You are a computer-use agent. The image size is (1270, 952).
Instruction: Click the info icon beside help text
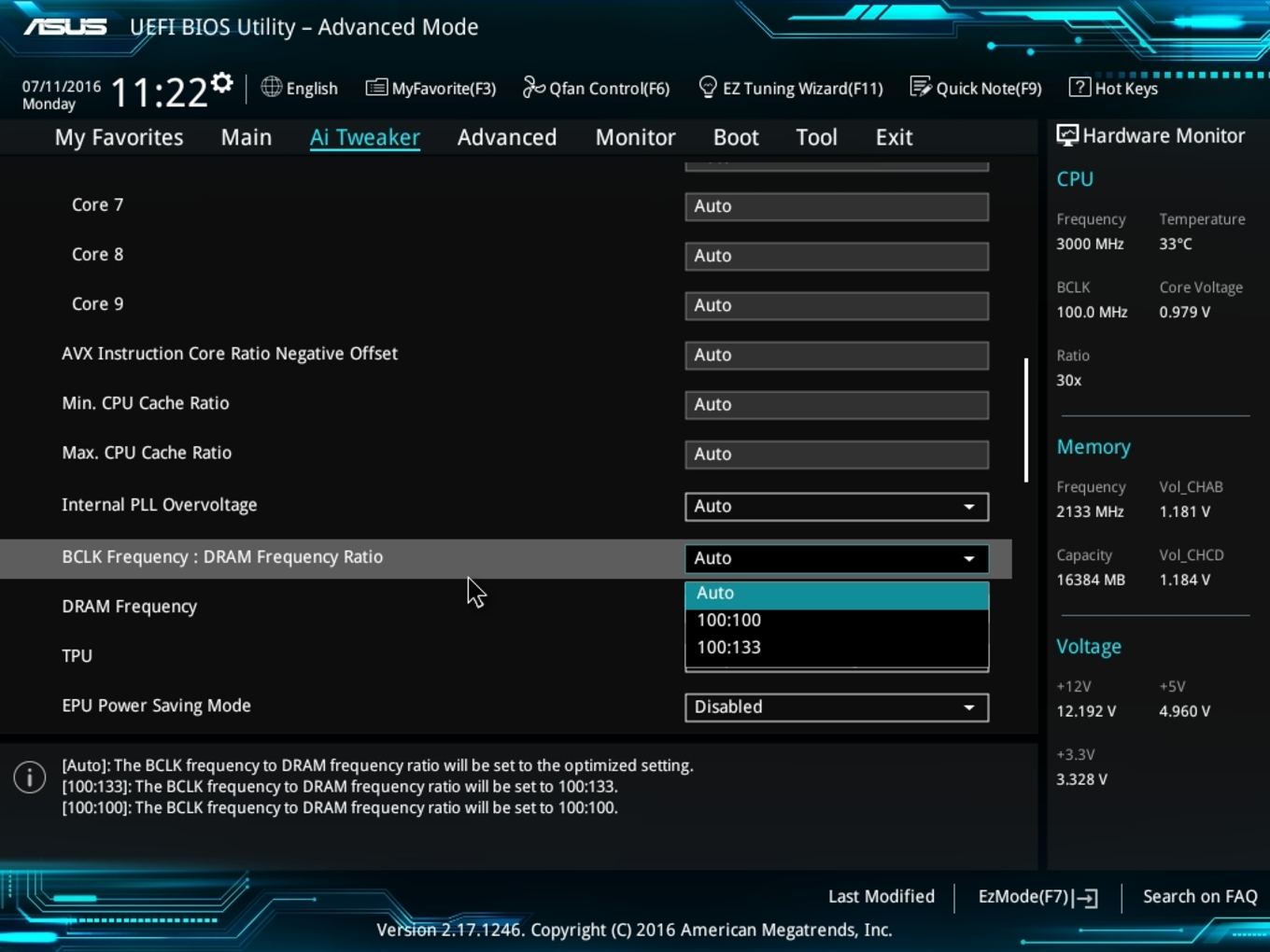coord(30,777)
